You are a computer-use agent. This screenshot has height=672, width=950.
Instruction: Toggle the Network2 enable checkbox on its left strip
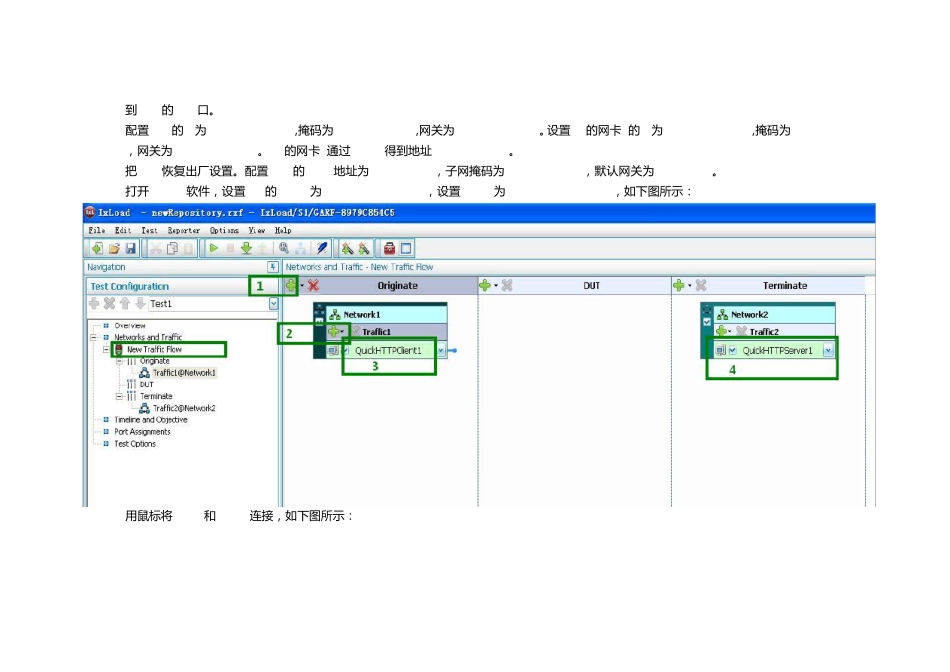(706, 322)
